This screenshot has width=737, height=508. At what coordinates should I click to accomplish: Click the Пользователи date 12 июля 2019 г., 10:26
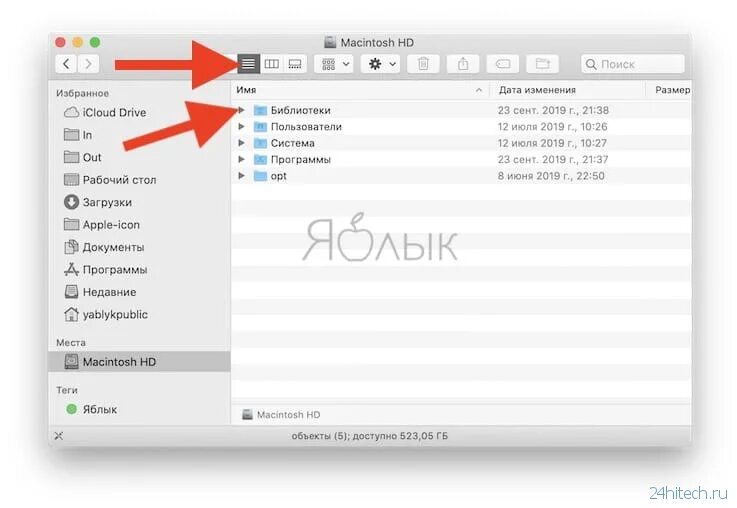tap(552, 127)
